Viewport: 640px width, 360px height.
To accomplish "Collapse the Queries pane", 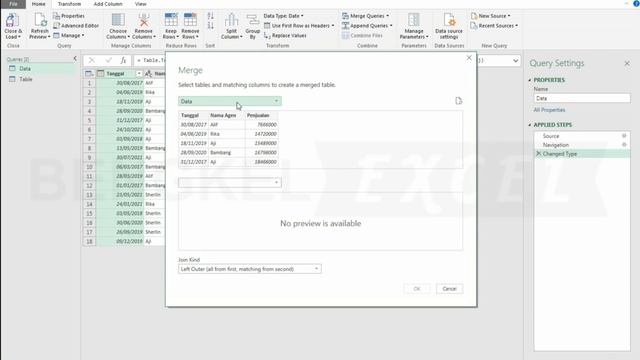I will tap(75, 59).
